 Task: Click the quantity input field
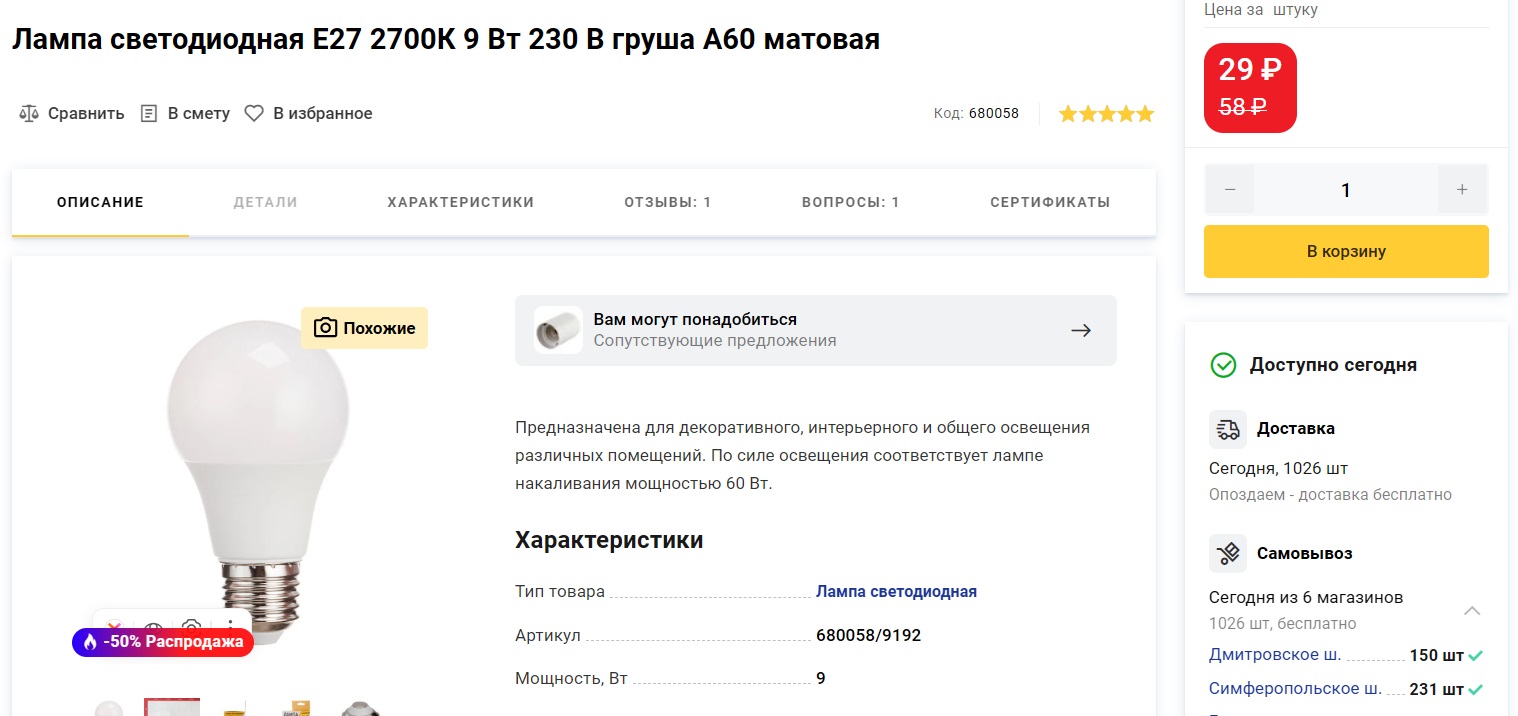point(1345,190)
